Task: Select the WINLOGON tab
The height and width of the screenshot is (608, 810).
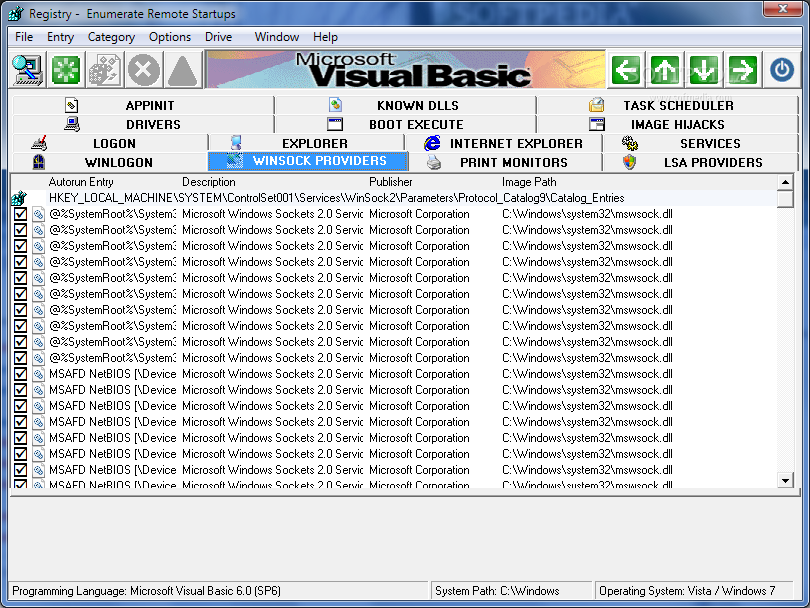Action: click(110, 163)
